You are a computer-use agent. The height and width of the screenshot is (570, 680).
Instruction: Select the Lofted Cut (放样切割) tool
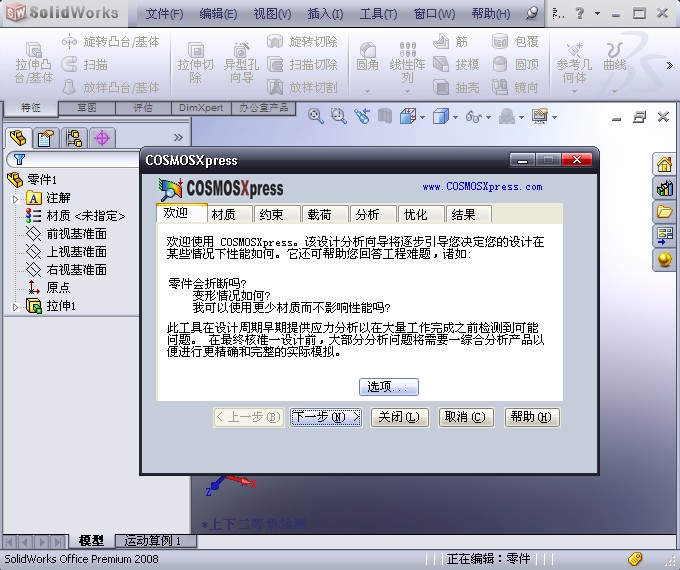click(x=302, y=88)
